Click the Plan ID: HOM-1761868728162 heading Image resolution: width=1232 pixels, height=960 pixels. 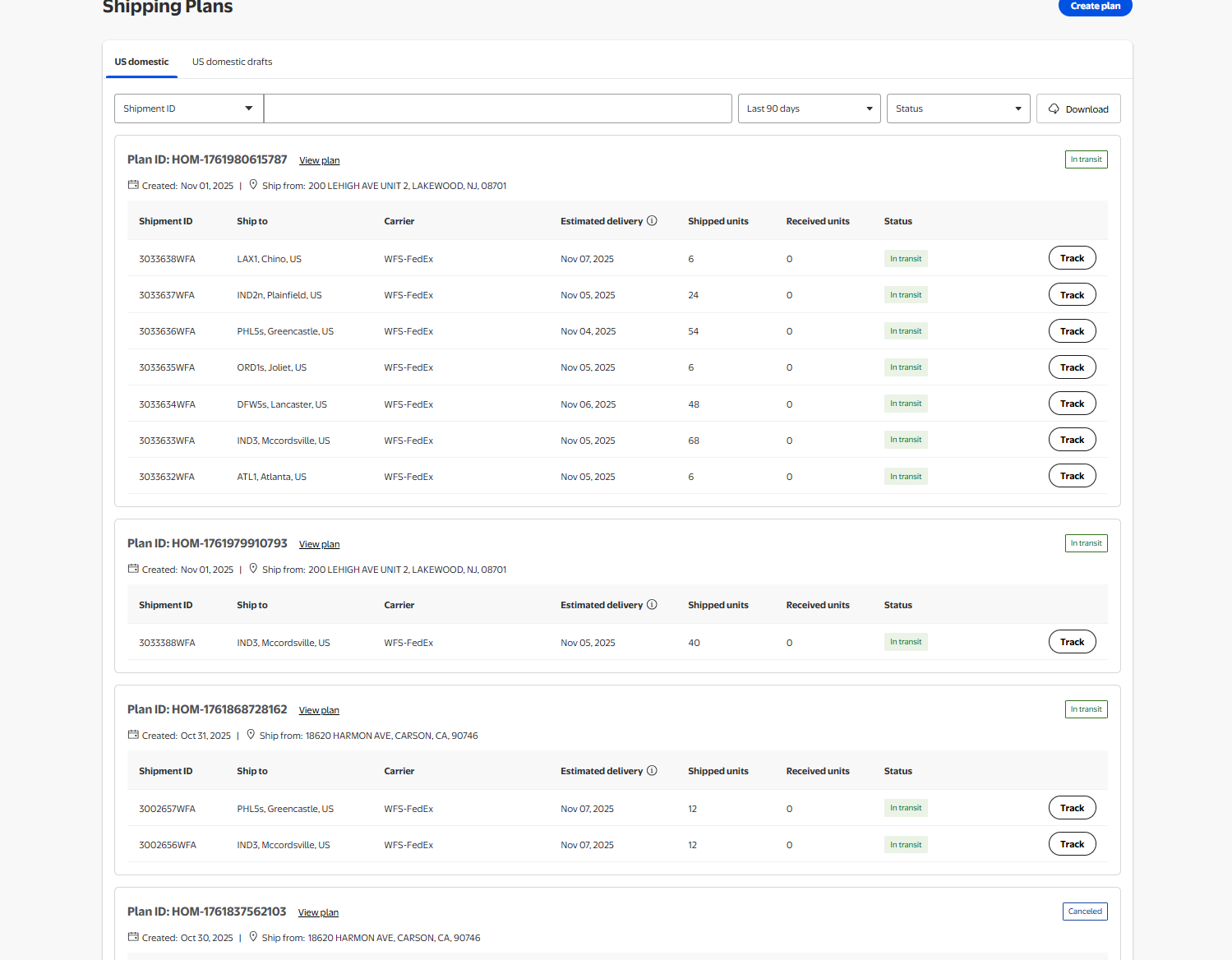pos(207,709)
